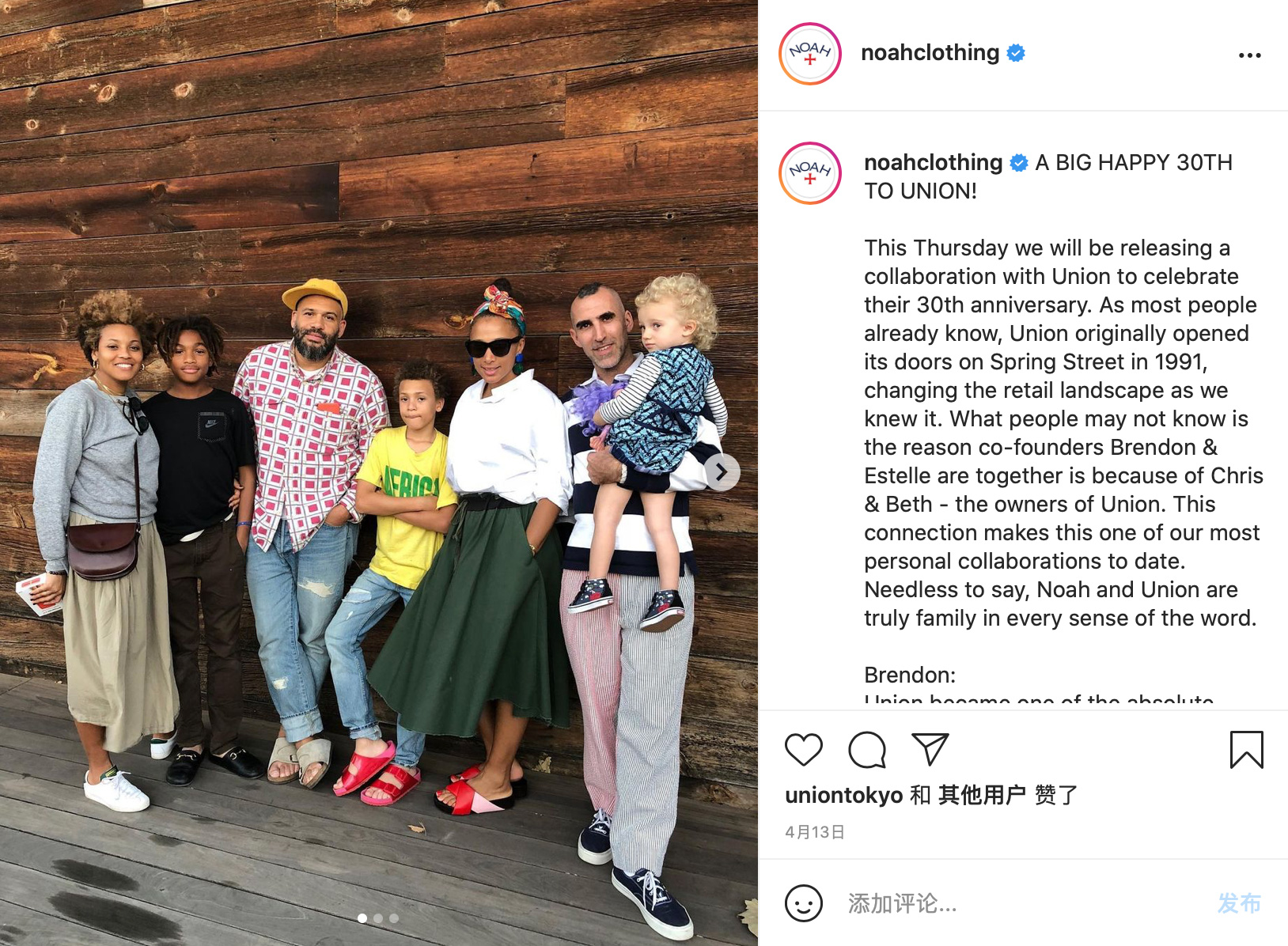Click the 添加评论 comment field
This screenshot has height=946, width=1288.
[1025, 903]
